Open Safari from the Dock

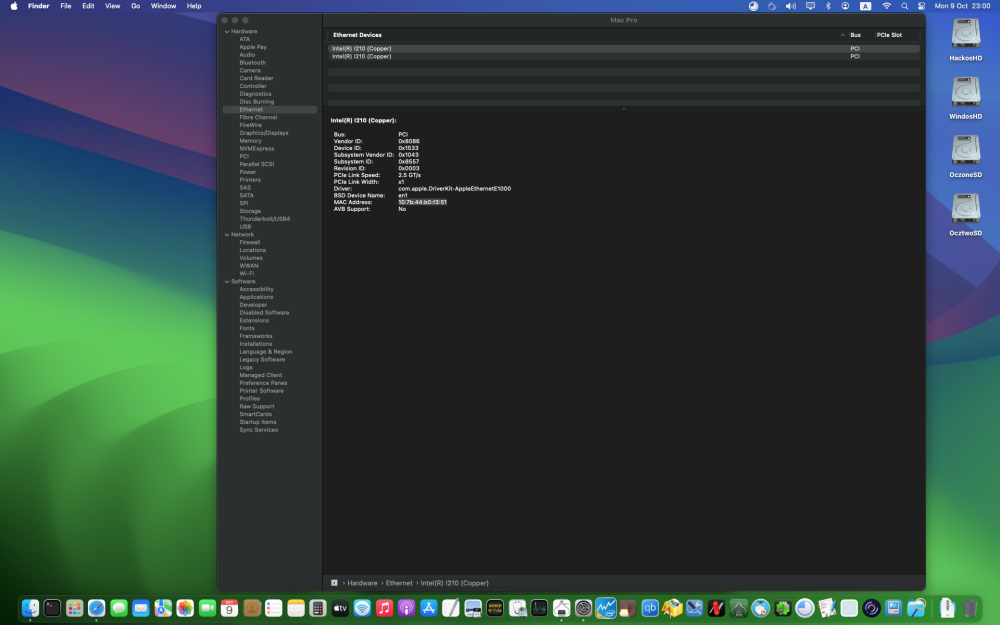pos(96,608)
